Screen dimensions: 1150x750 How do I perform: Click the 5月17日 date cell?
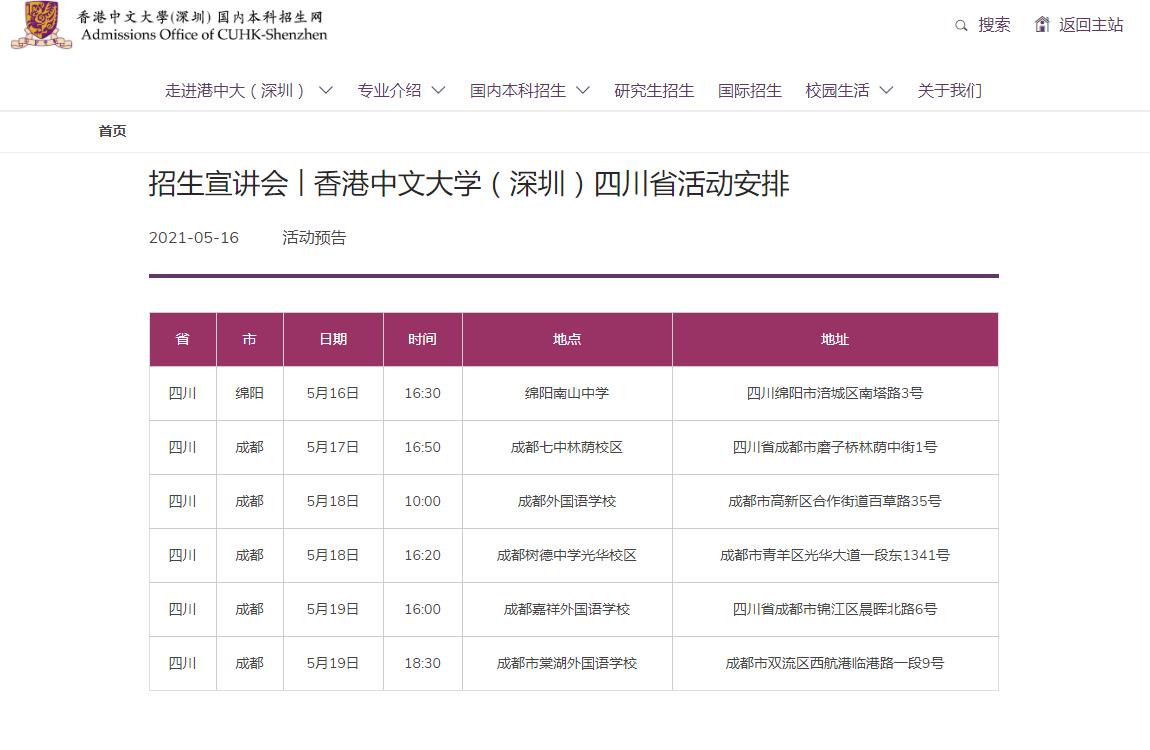[333, 447]
